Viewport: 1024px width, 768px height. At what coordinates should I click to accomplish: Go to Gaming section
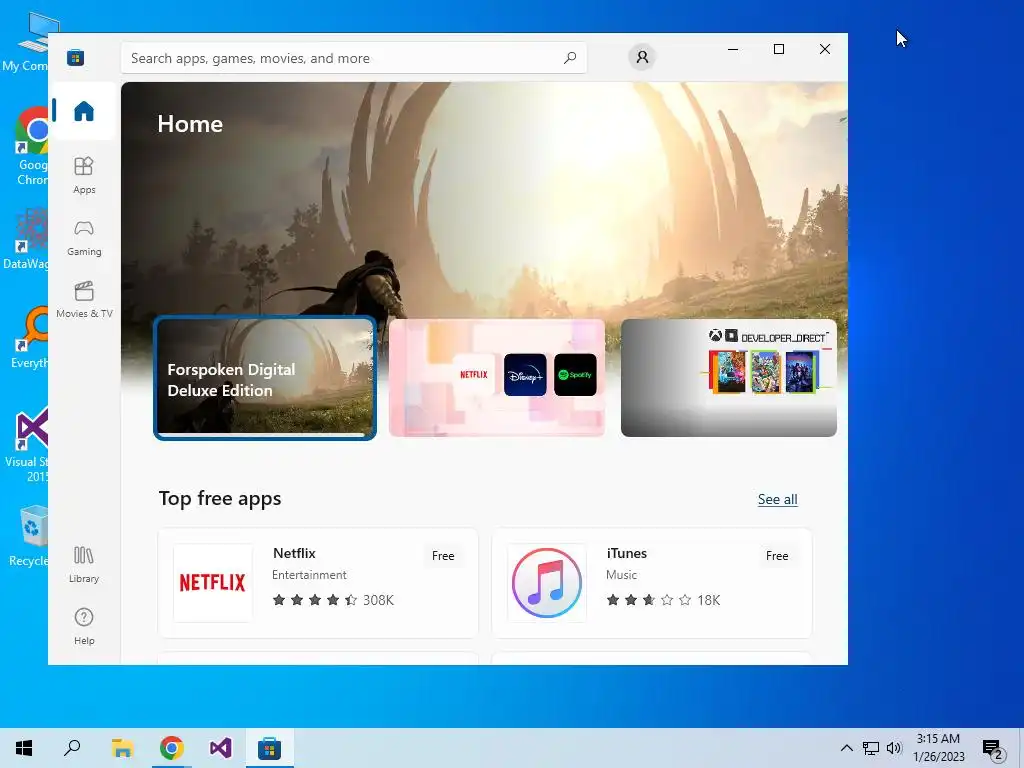pos(84,238)
